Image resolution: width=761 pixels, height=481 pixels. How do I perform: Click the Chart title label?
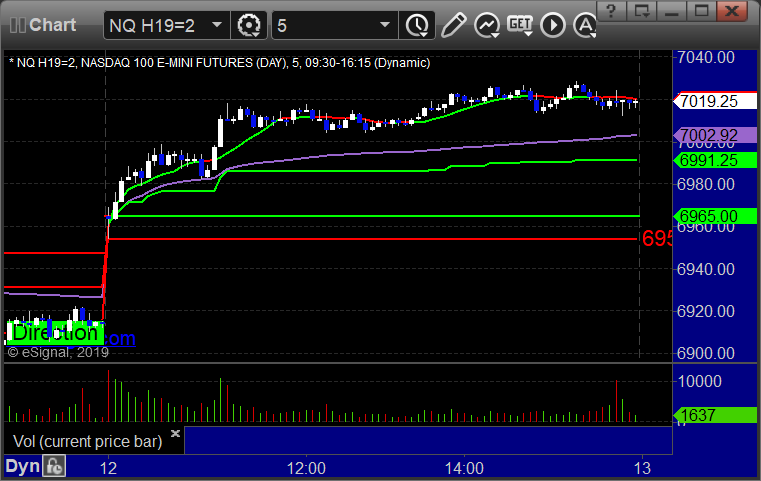(52, 25)
